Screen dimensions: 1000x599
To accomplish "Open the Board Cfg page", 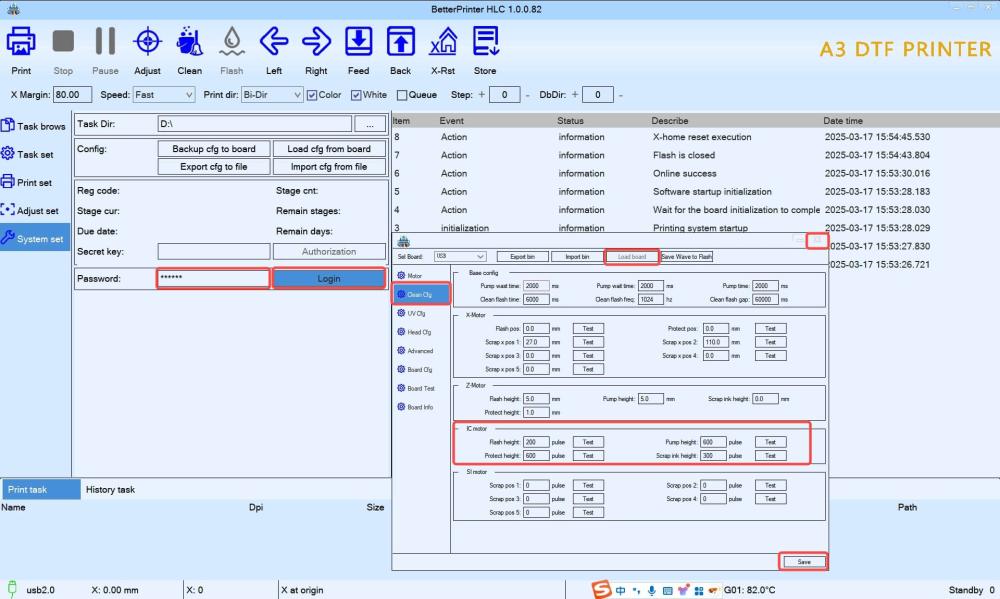I will (x=415, y=369).
